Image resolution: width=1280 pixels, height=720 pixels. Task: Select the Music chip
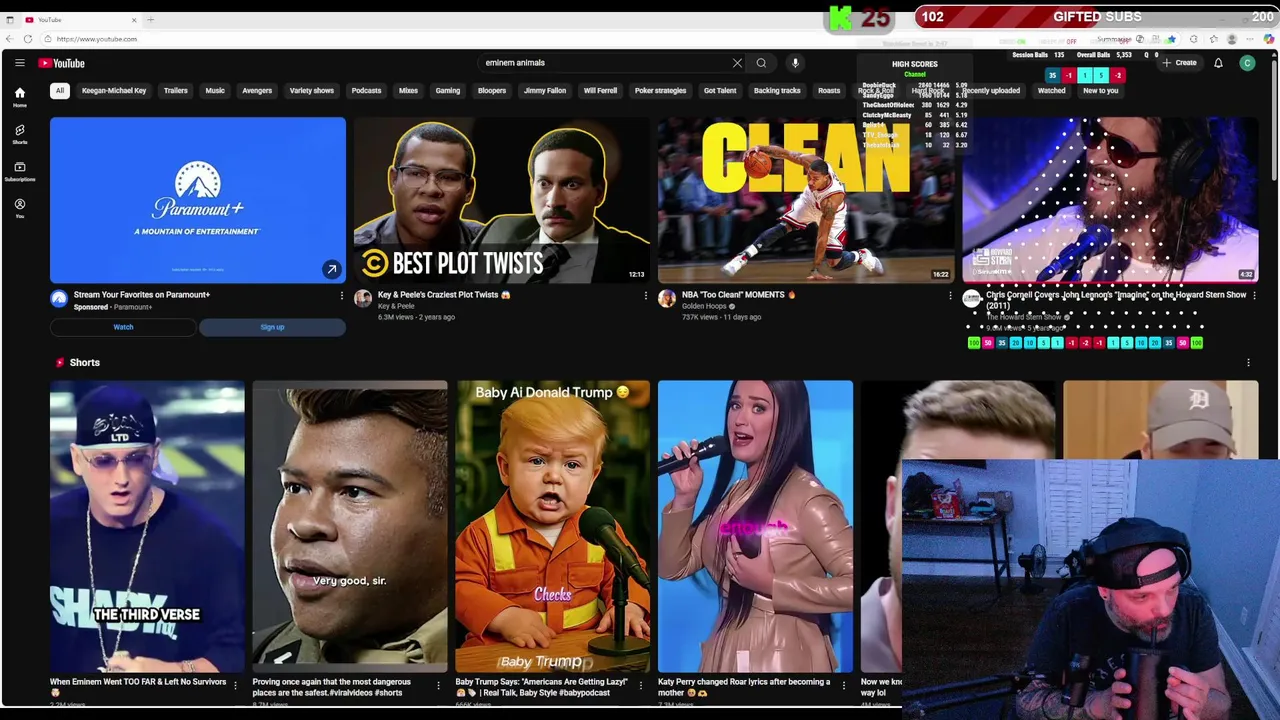click(215, 91)
